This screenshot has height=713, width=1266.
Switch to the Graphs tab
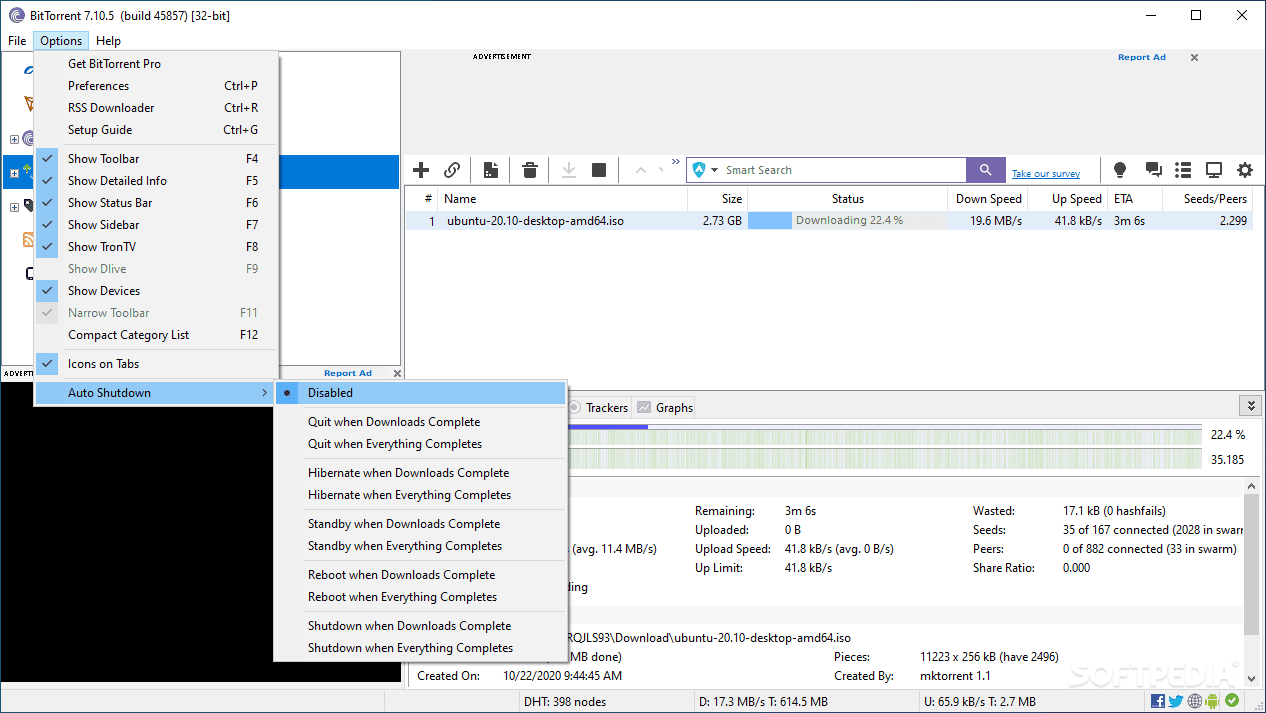[x=666, y=407]
